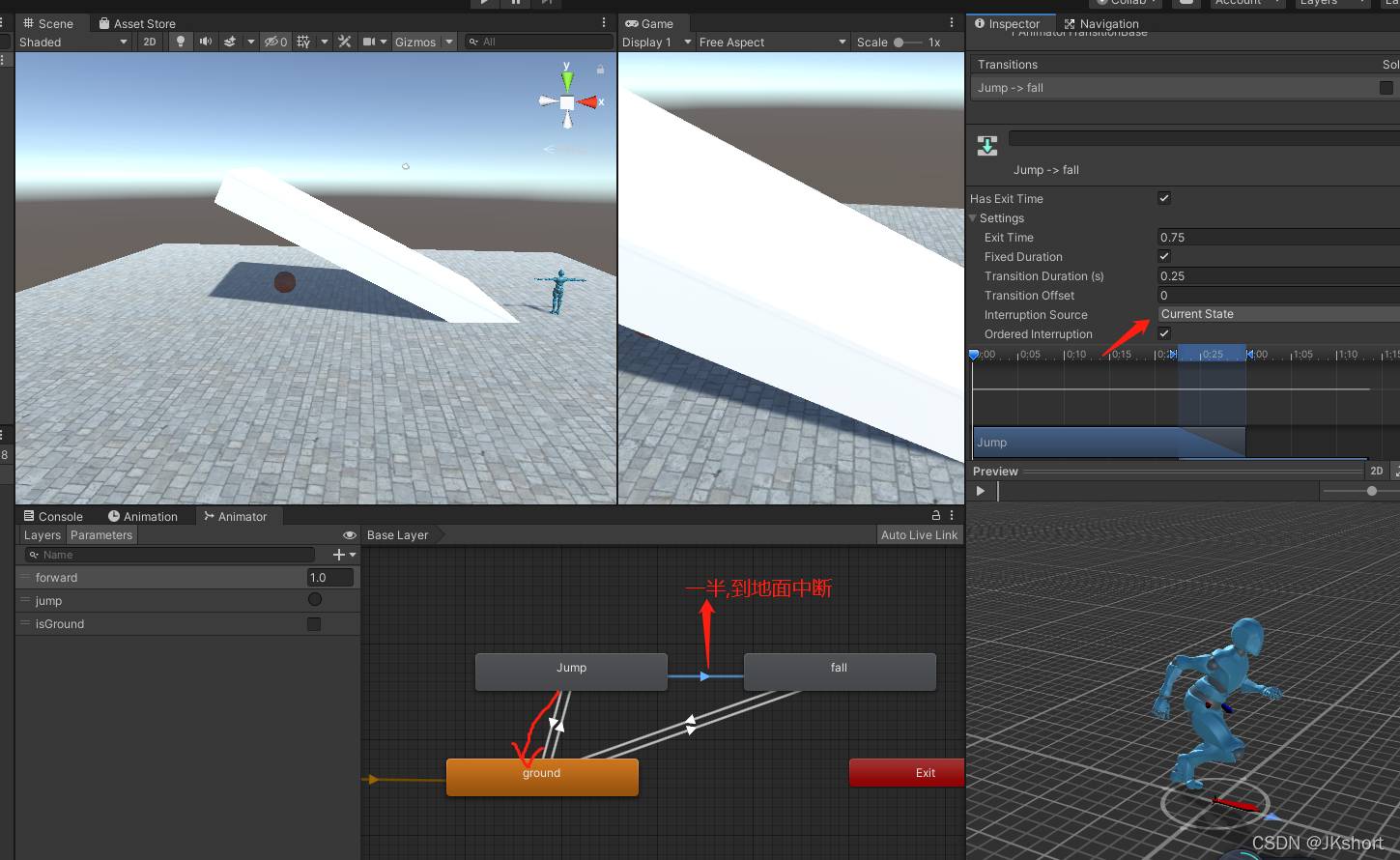Open Animator Parameters tab
This screenshot has height=860, width=1400.
[101, 535]
